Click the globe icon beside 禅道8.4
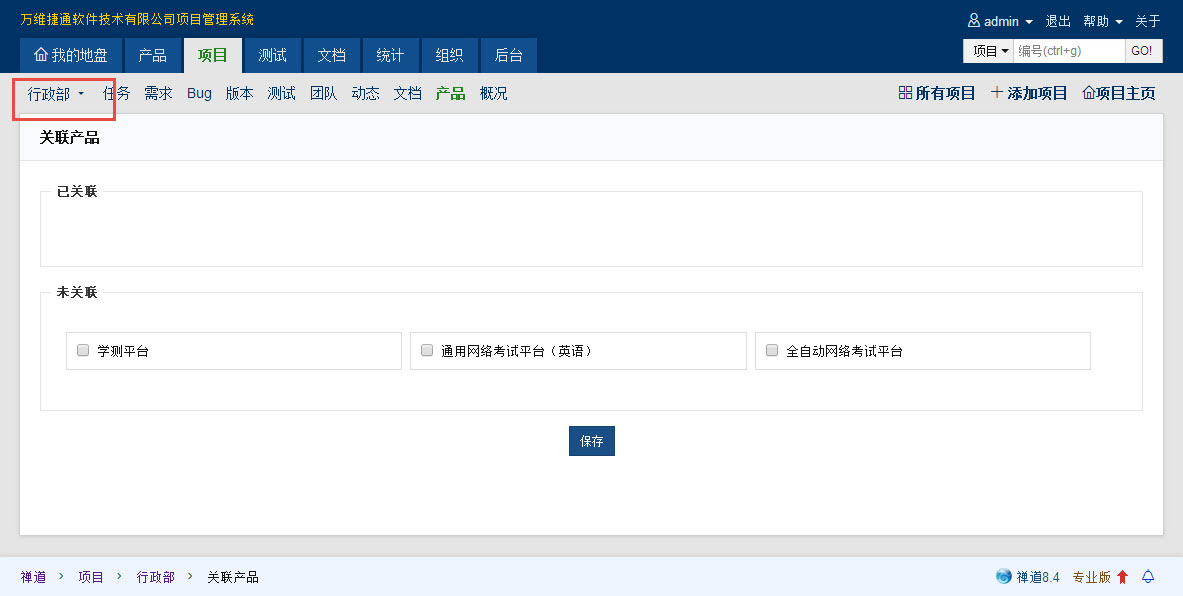The width and height of the screenshot is (1183, 596). (x=1003, y=576)
